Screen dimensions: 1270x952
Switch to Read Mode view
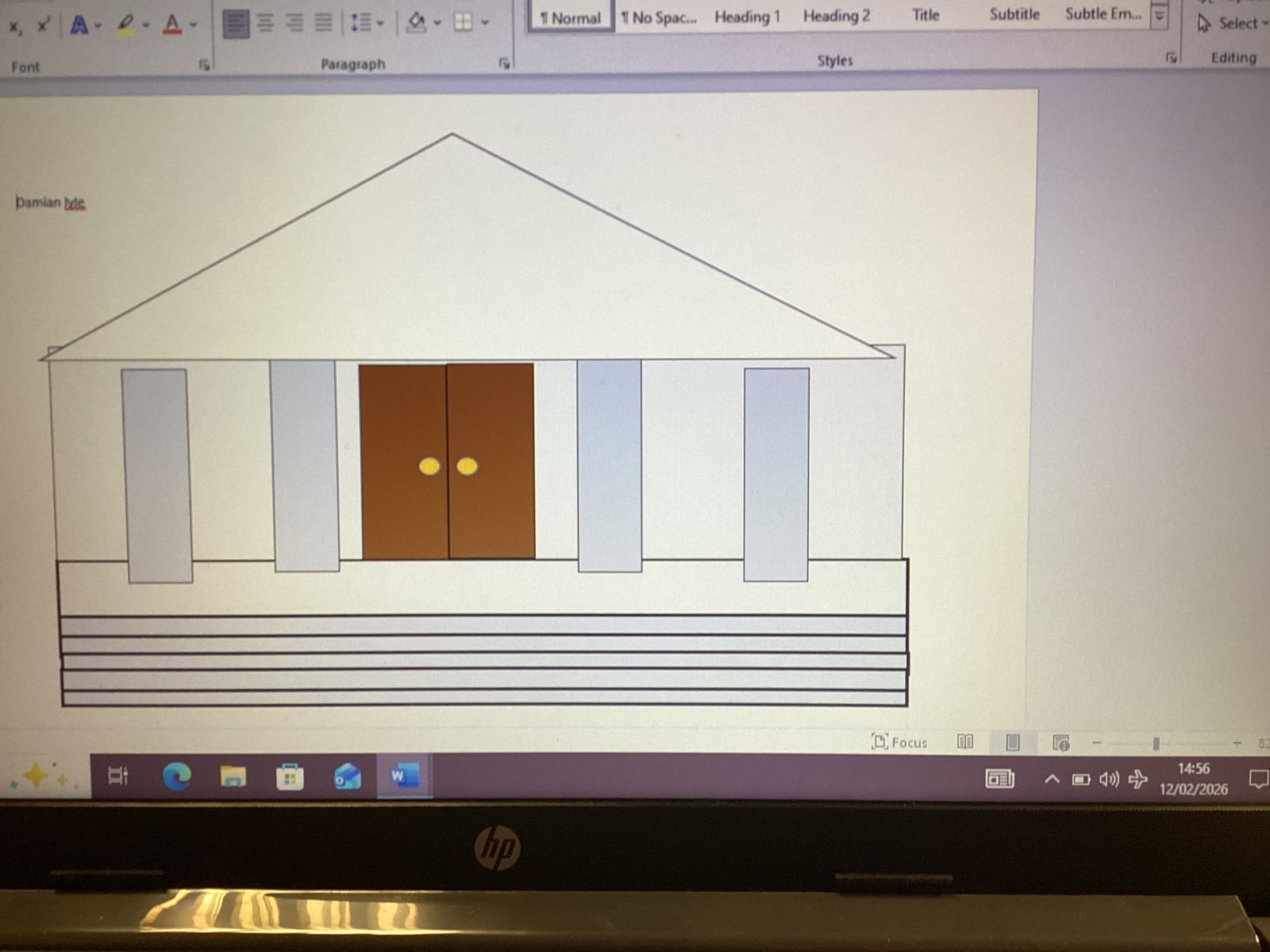click(964, 742)
